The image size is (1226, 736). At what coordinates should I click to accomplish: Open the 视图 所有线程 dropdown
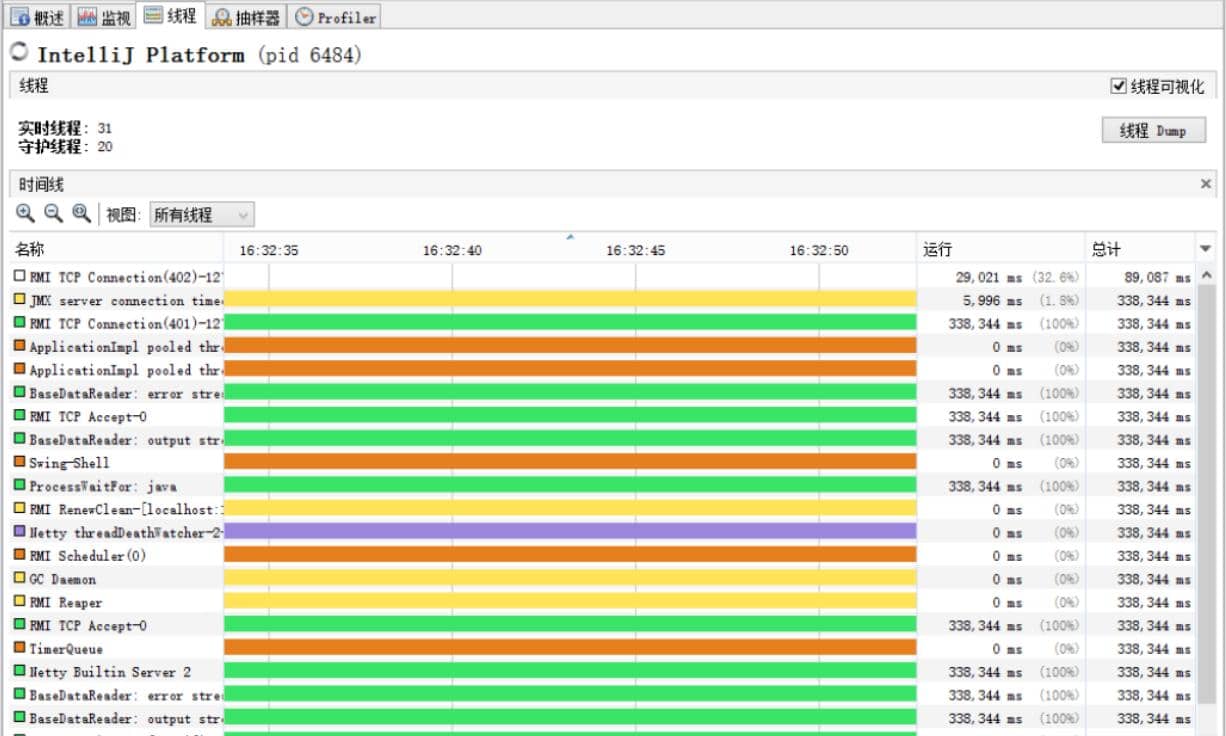pos(202,215)
